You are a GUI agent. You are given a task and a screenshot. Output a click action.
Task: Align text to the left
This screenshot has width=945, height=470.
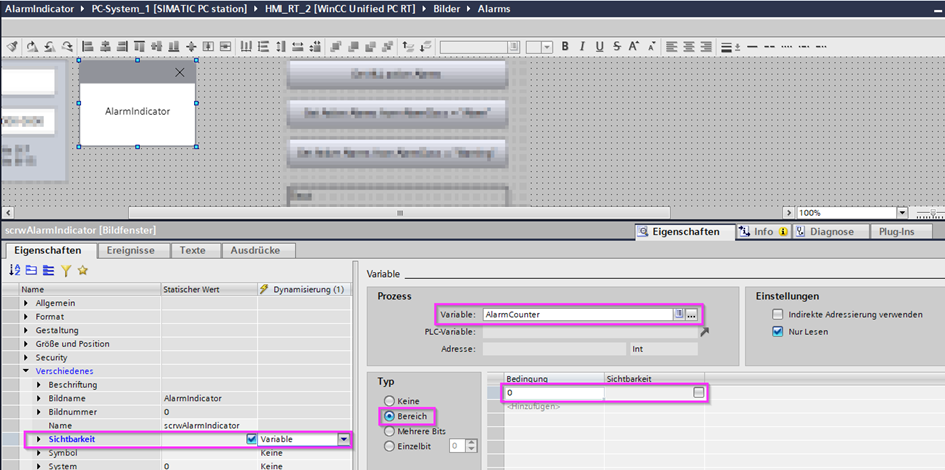[671, 46]
